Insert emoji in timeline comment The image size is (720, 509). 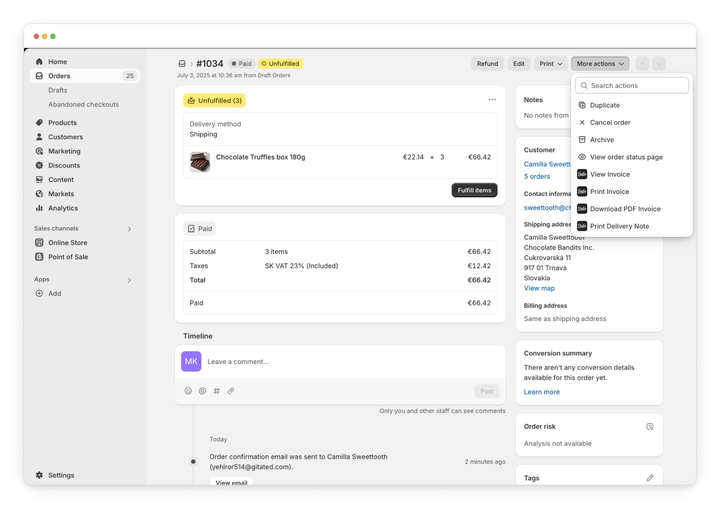pyautogui.click(x=188, y=391)
